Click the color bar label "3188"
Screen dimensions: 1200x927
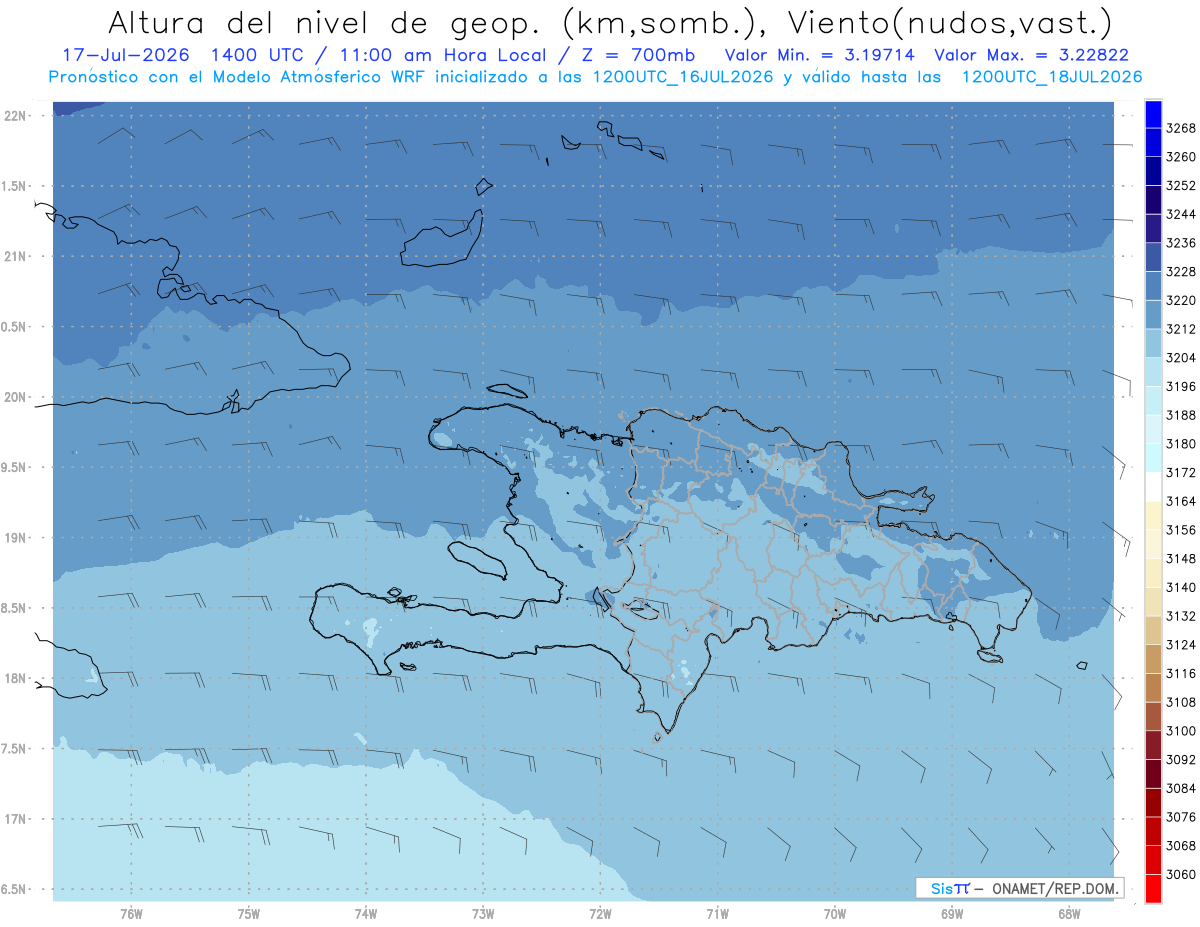(1181, 415)
